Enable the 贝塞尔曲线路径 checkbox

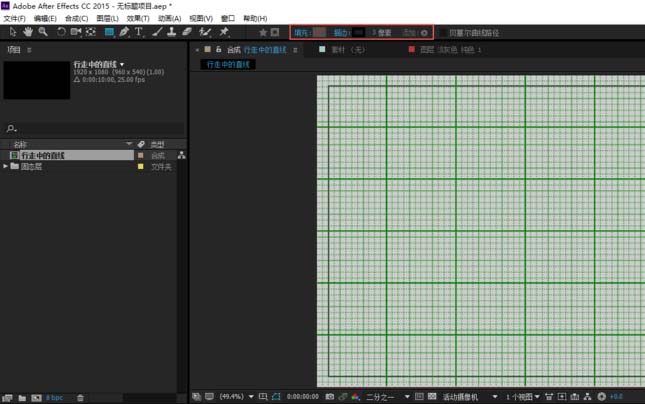point(443,33)
